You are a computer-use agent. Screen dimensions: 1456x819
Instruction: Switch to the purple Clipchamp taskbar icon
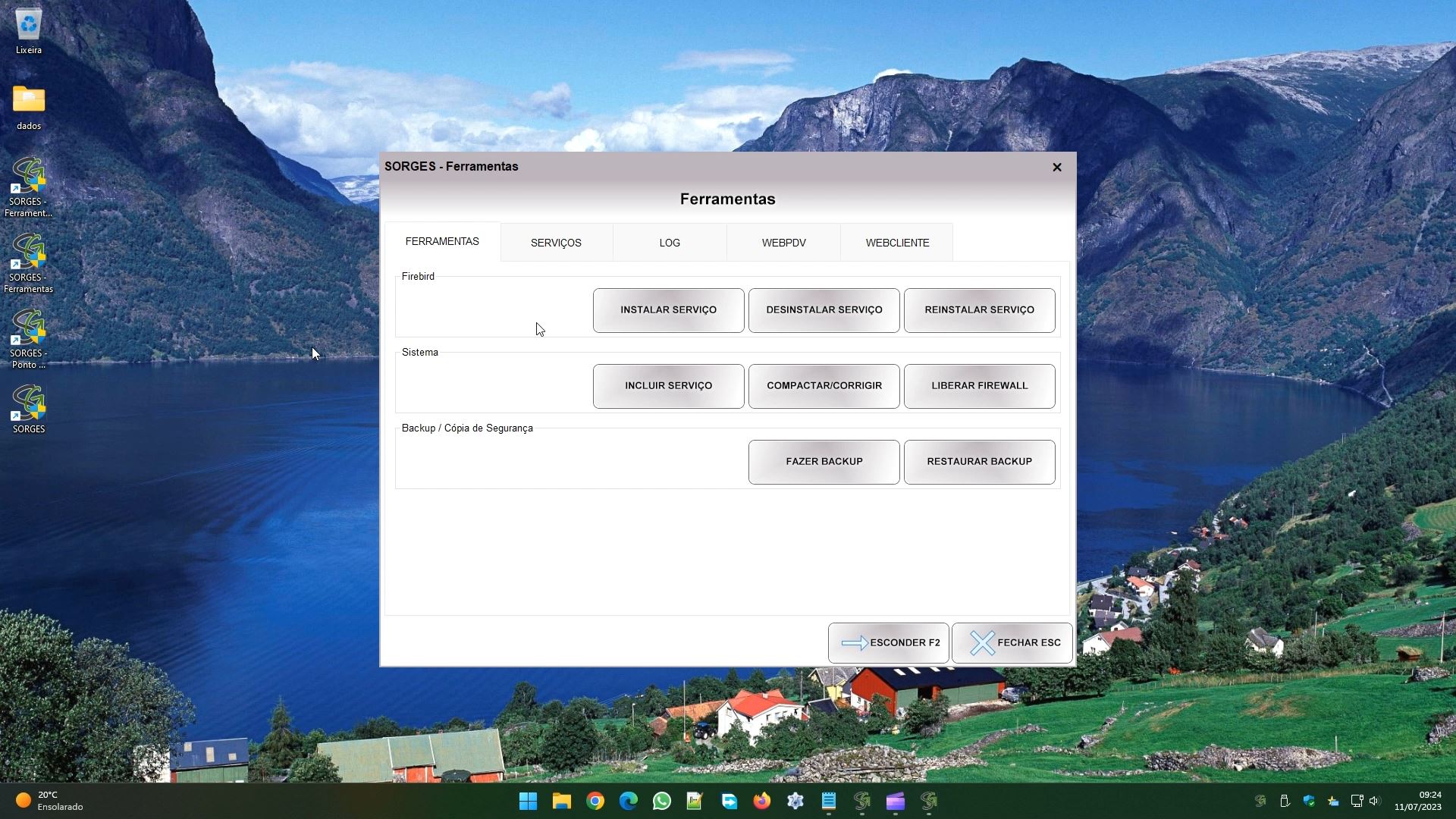[895, 801]
